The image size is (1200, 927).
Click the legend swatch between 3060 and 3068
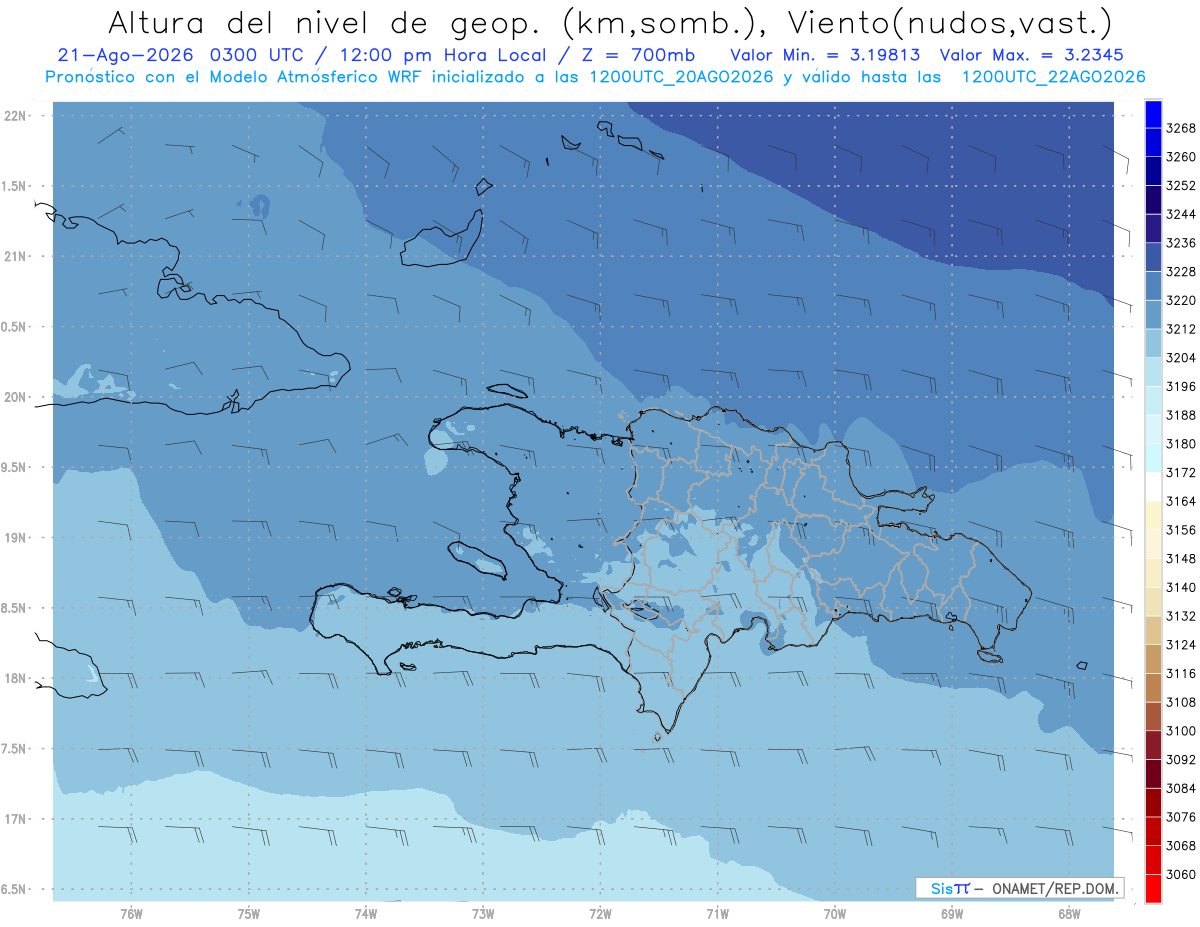(1153, 860)
